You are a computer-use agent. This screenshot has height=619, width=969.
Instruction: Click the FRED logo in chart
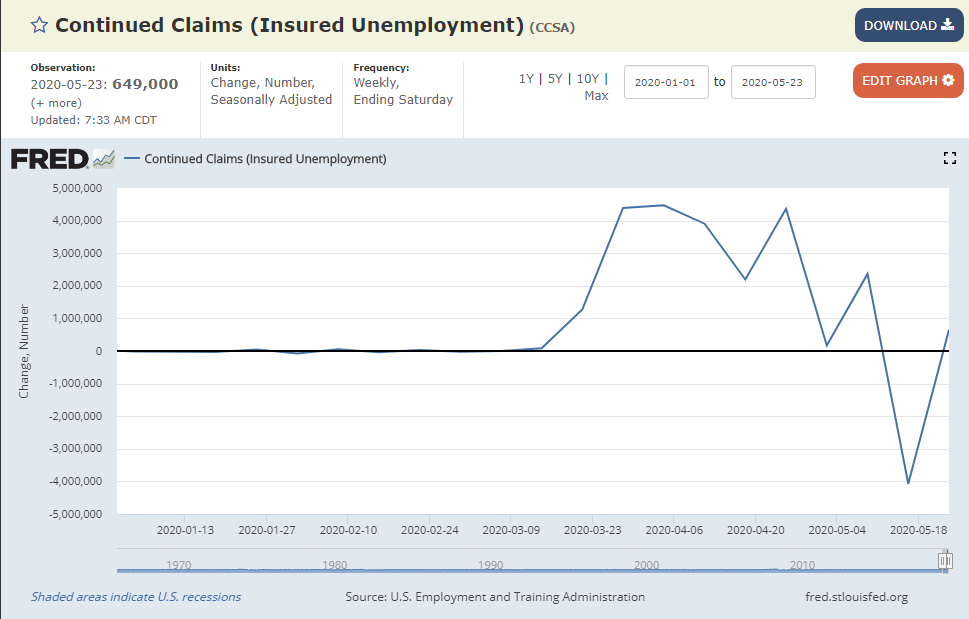pyautogui.click(x=62, y=159)
